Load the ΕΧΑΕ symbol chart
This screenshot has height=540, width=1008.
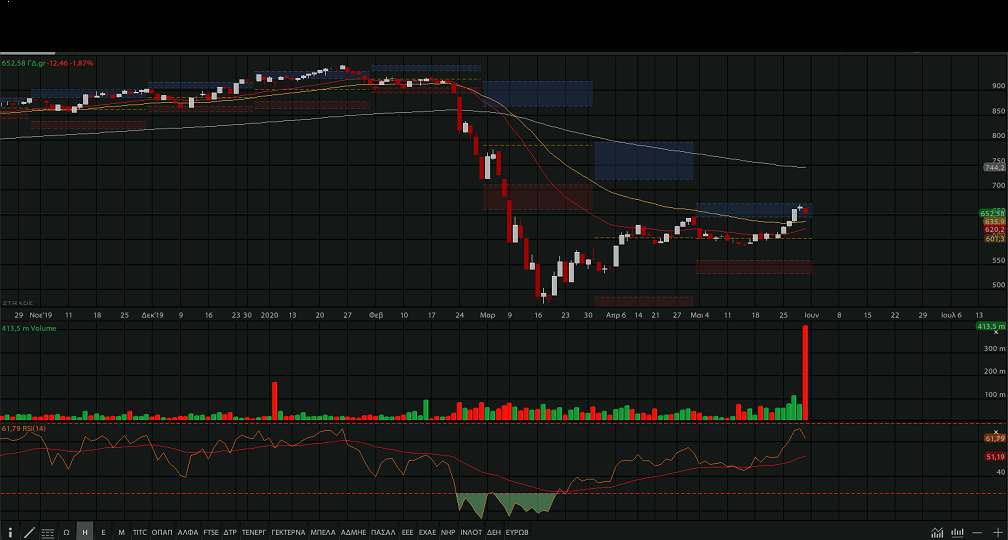click(428, 532)
